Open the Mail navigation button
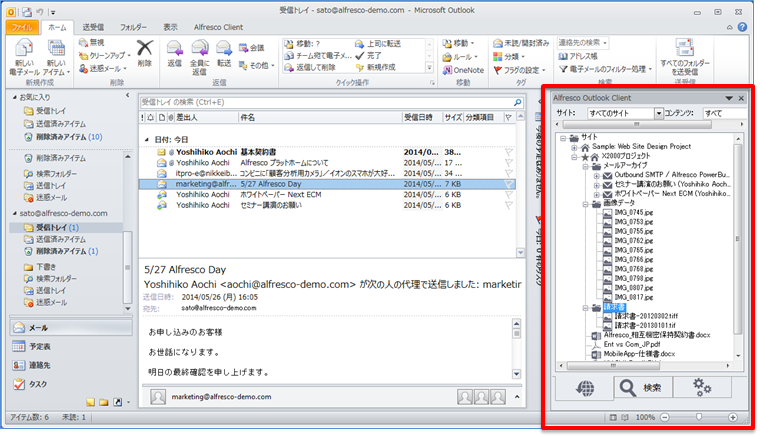 [x=71, y=328]
